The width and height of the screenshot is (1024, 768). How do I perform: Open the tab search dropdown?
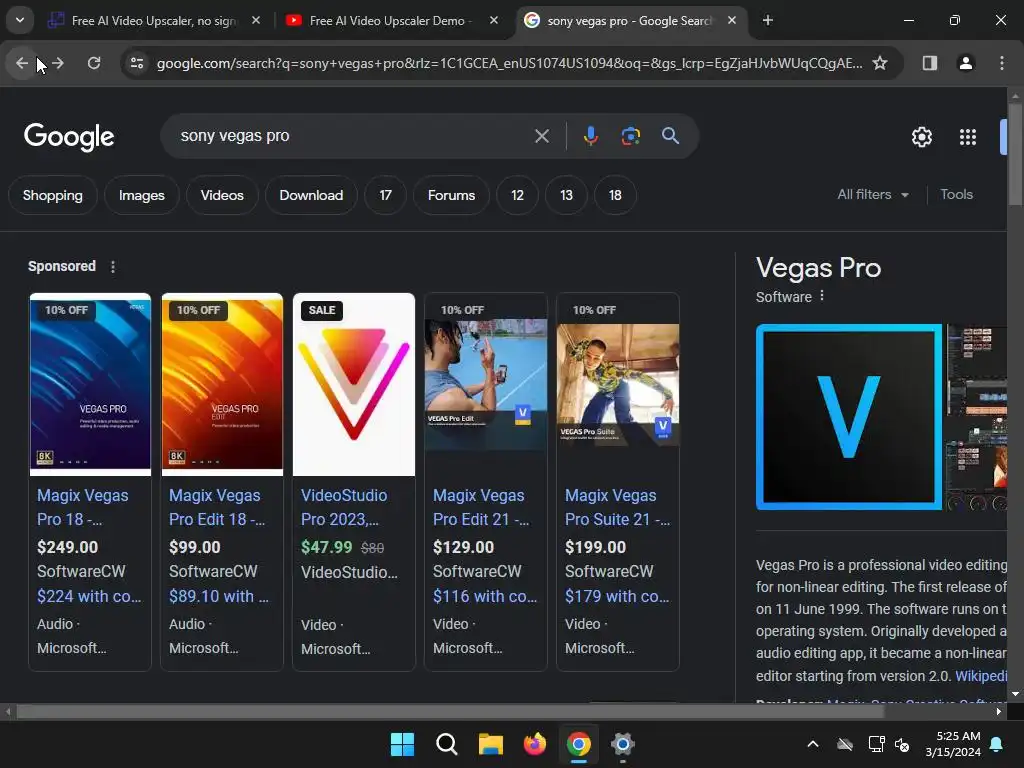point(20,20)
